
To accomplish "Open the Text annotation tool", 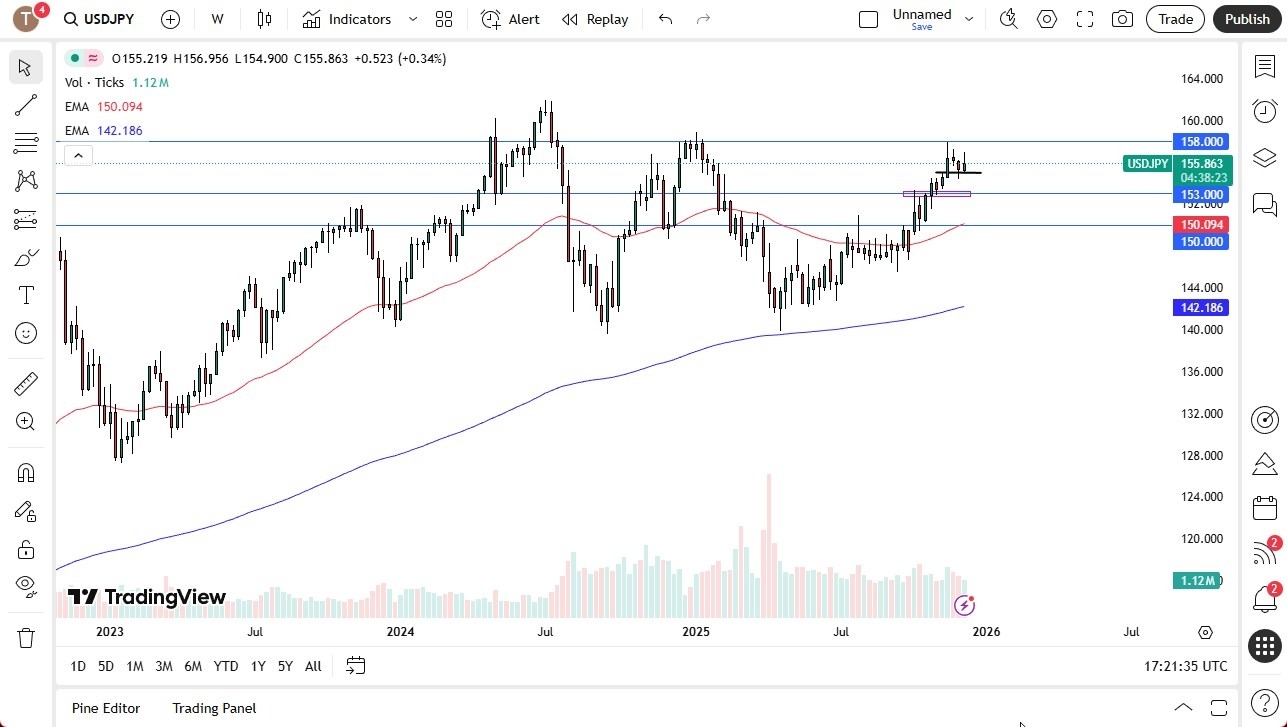I will click(25, 294).
